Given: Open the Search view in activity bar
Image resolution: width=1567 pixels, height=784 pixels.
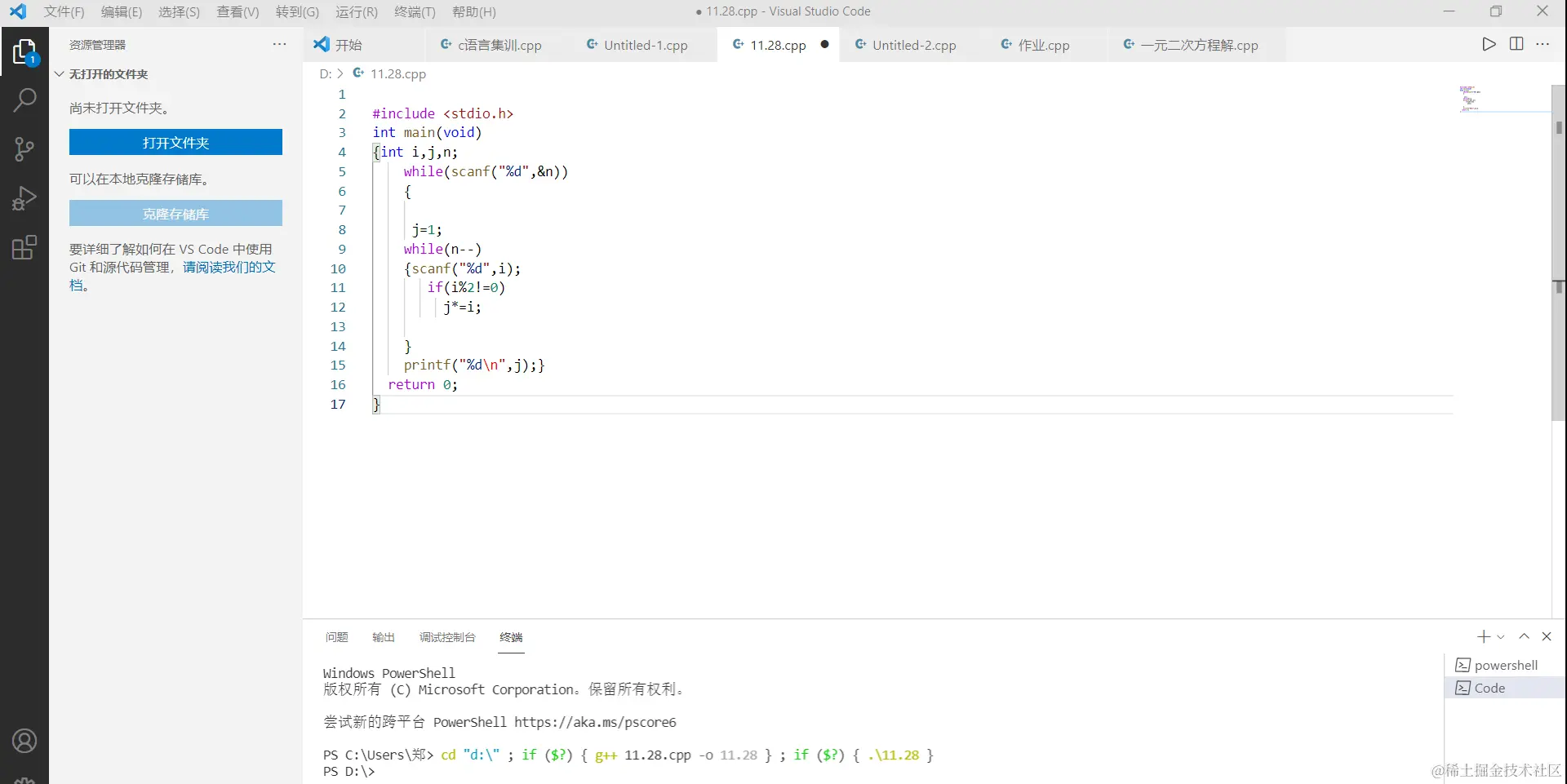Looking at the screenshot, I should [x=24, y=100].
